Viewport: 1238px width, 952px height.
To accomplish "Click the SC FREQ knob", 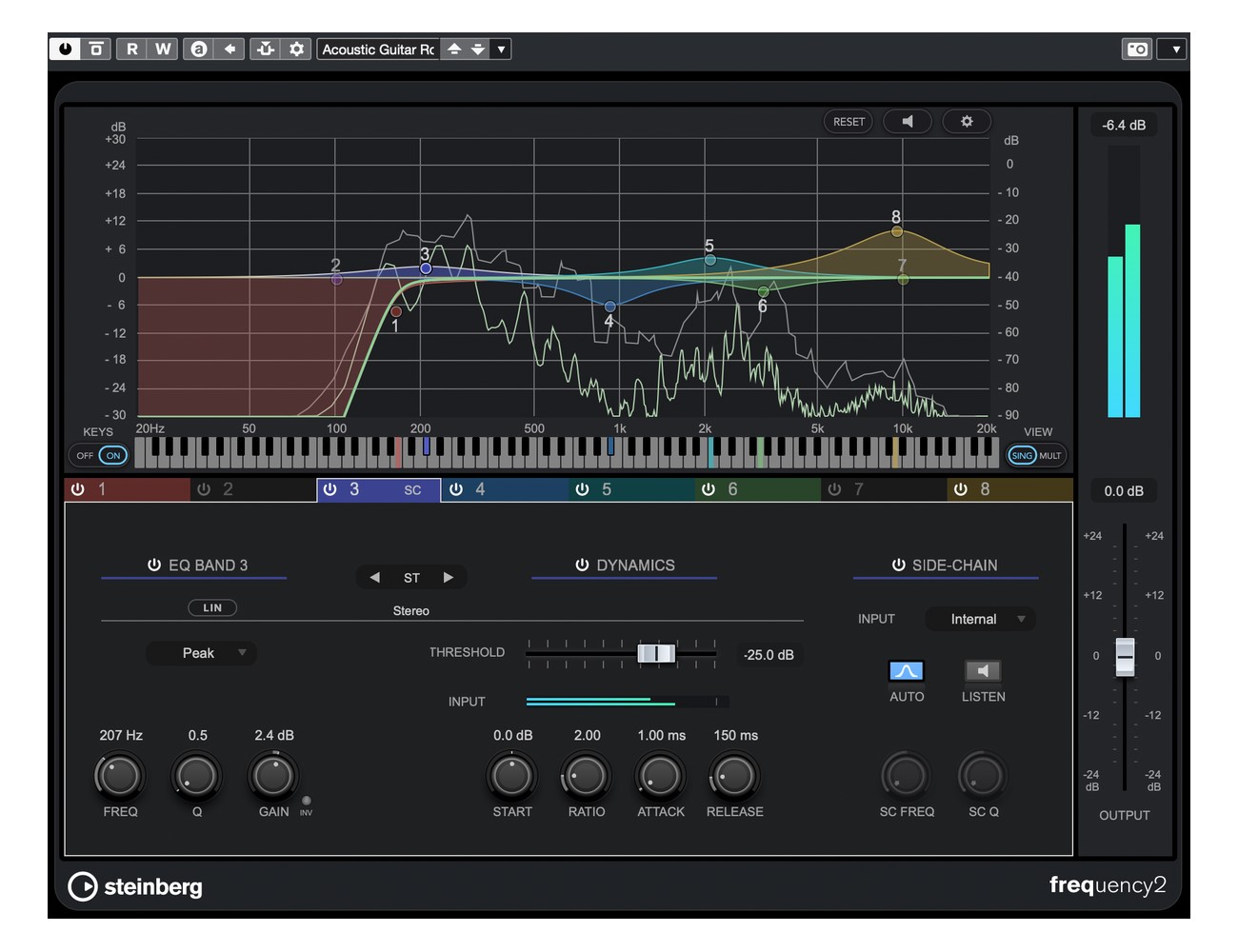I will pyautogui.click(x=906, y=776).
